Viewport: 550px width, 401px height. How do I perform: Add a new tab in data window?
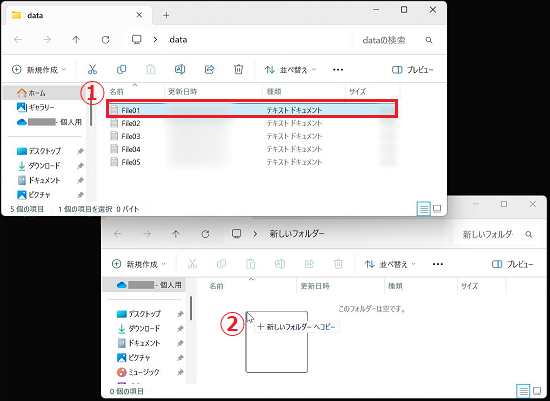click(x=166, y=15)
